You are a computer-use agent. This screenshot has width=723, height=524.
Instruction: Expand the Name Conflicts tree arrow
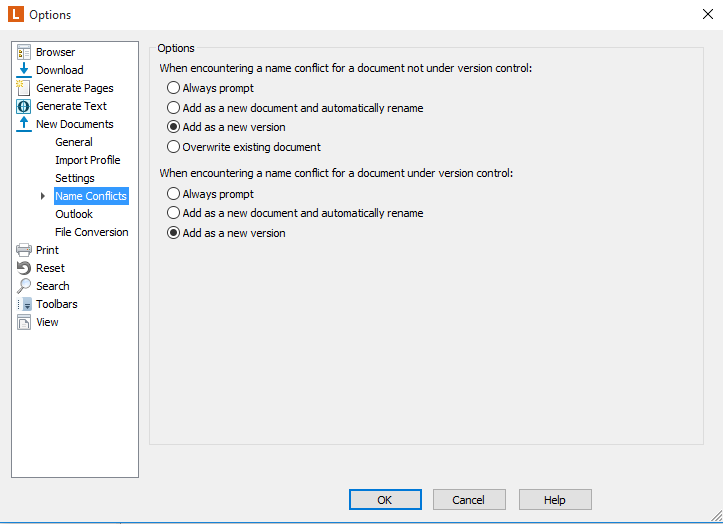click(42, 196)
